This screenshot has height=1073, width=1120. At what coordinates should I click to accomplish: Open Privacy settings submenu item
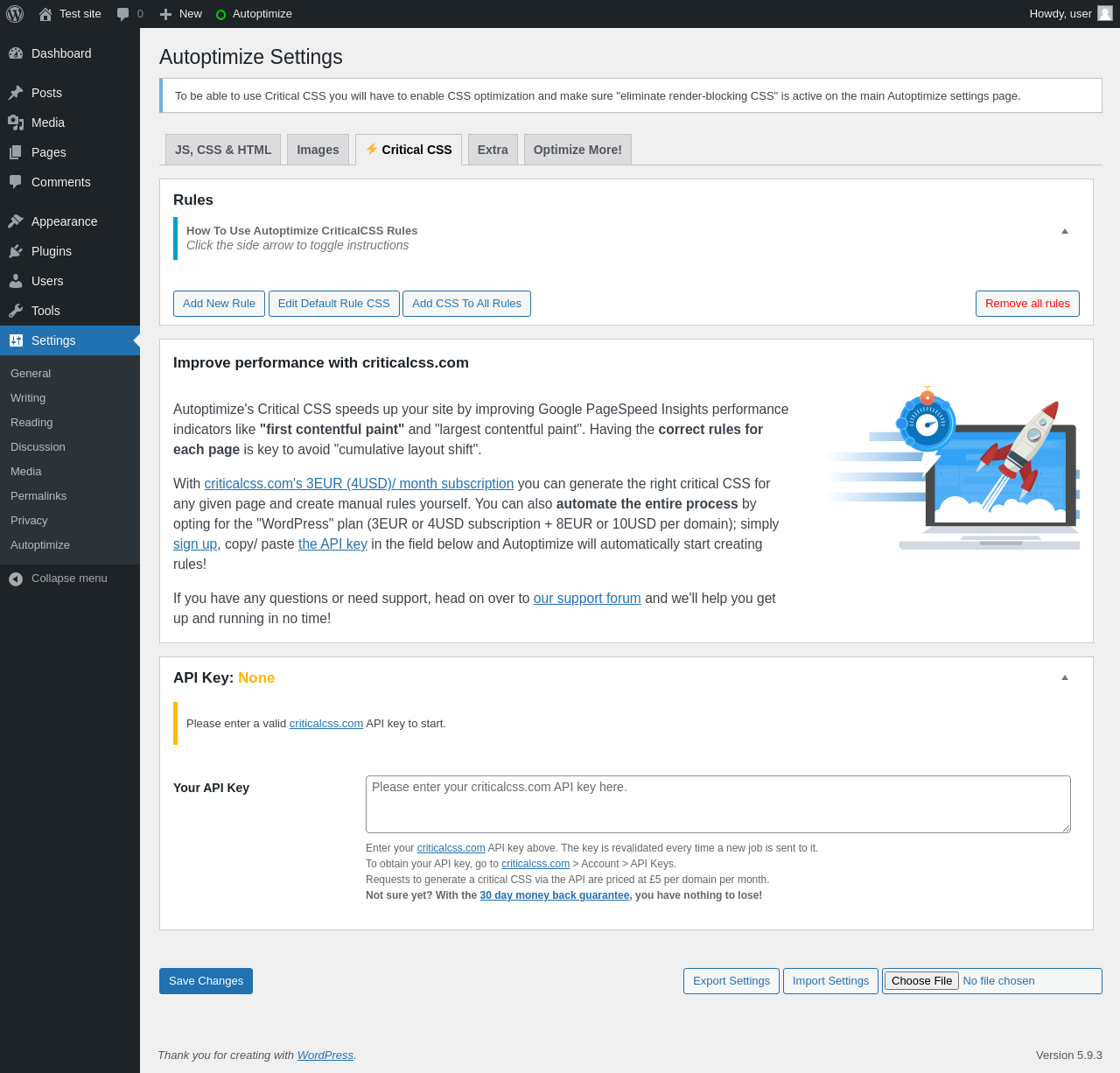tap(70, 520)
